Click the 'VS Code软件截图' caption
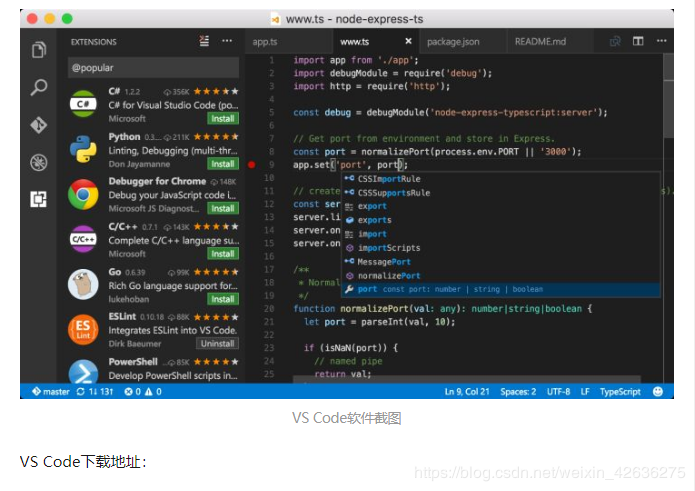Image resolution: width=695 pixels, height=491 pixels. click(x=347, y=418)
